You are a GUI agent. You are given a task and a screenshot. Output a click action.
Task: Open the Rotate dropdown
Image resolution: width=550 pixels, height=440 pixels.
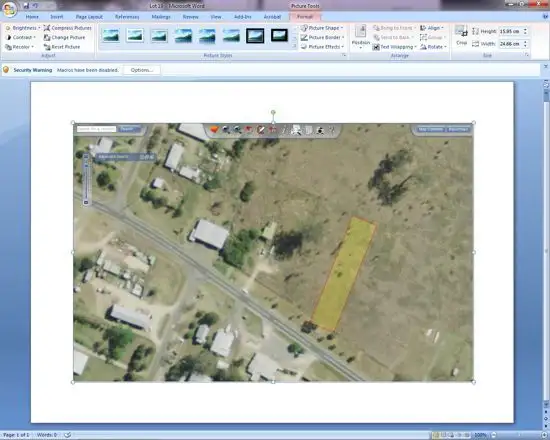point(433,47)
